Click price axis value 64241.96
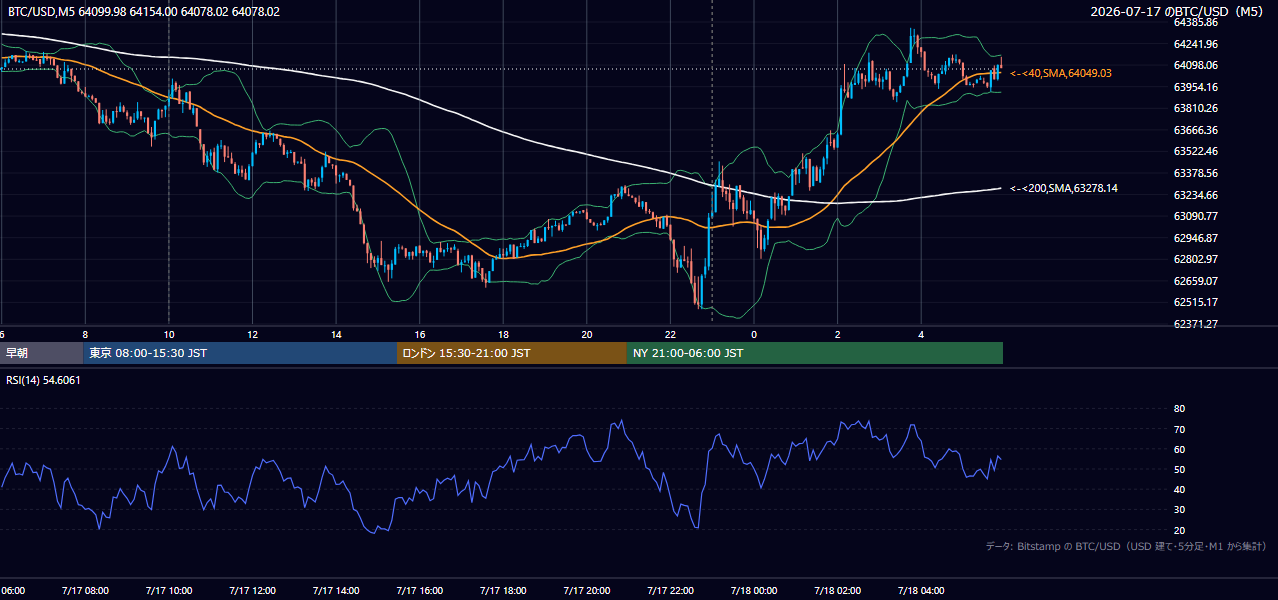The width and height of the screenshot is (1278, 600). click(1195, 44)
